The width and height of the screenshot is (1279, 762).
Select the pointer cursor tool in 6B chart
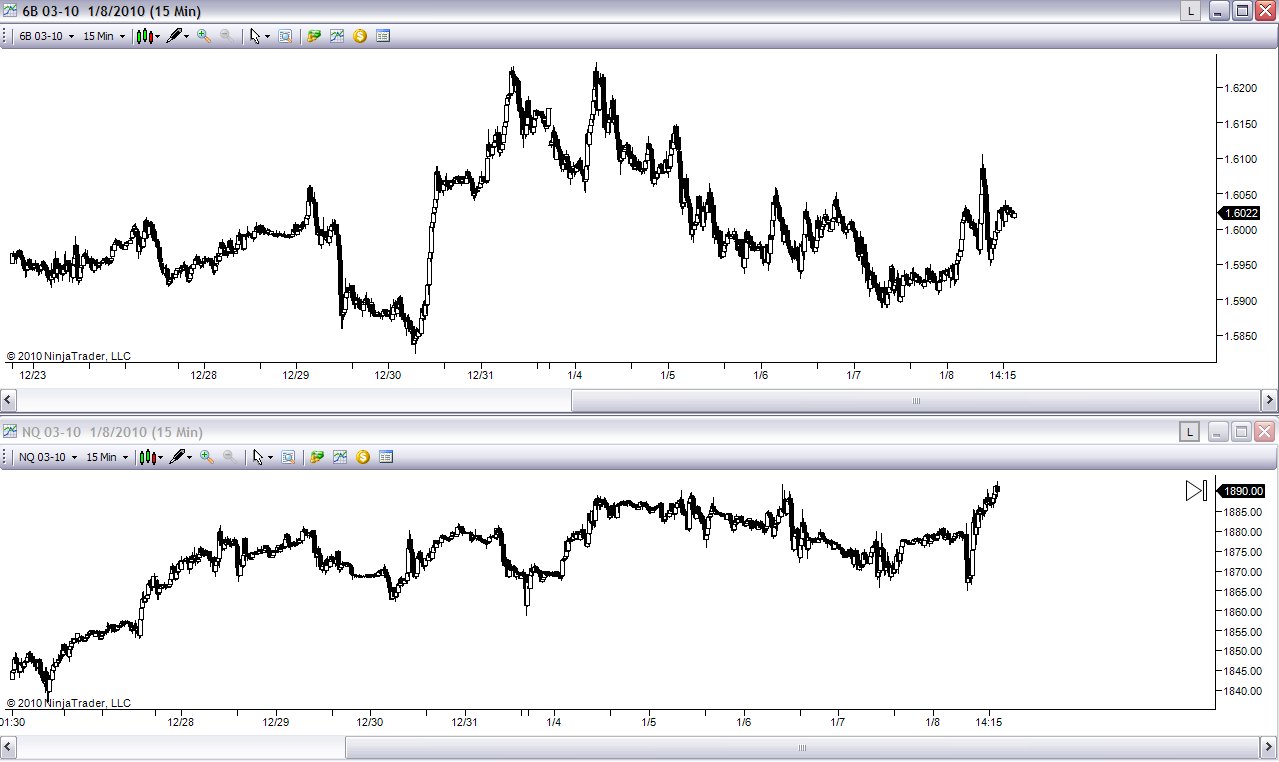point(255,36)
